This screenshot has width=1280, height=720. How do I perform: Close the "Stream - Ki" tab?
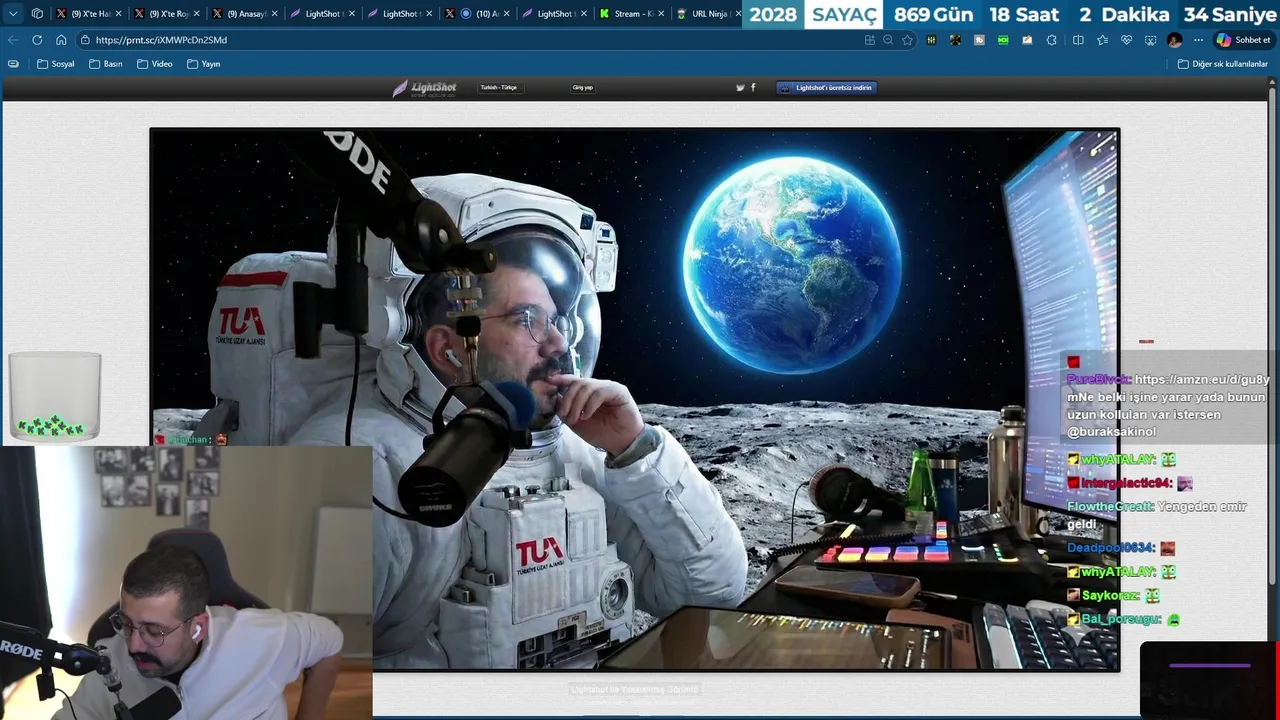661,14
